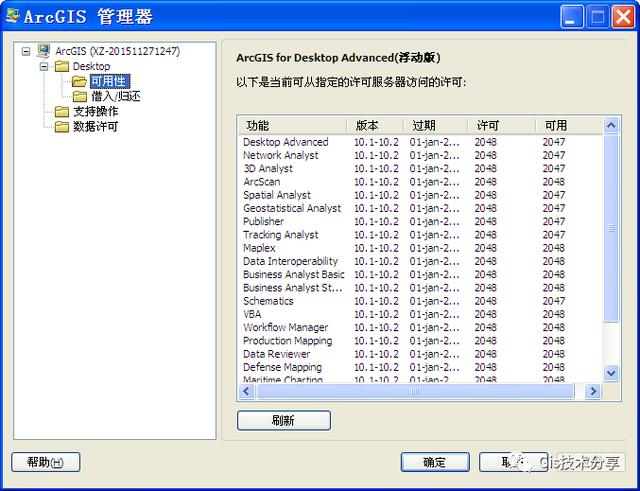The width and height of the screenshot is (640, 491).
Task: Sort by the 可用 column header
Action: pyautogui.click(x=569, y=125)
